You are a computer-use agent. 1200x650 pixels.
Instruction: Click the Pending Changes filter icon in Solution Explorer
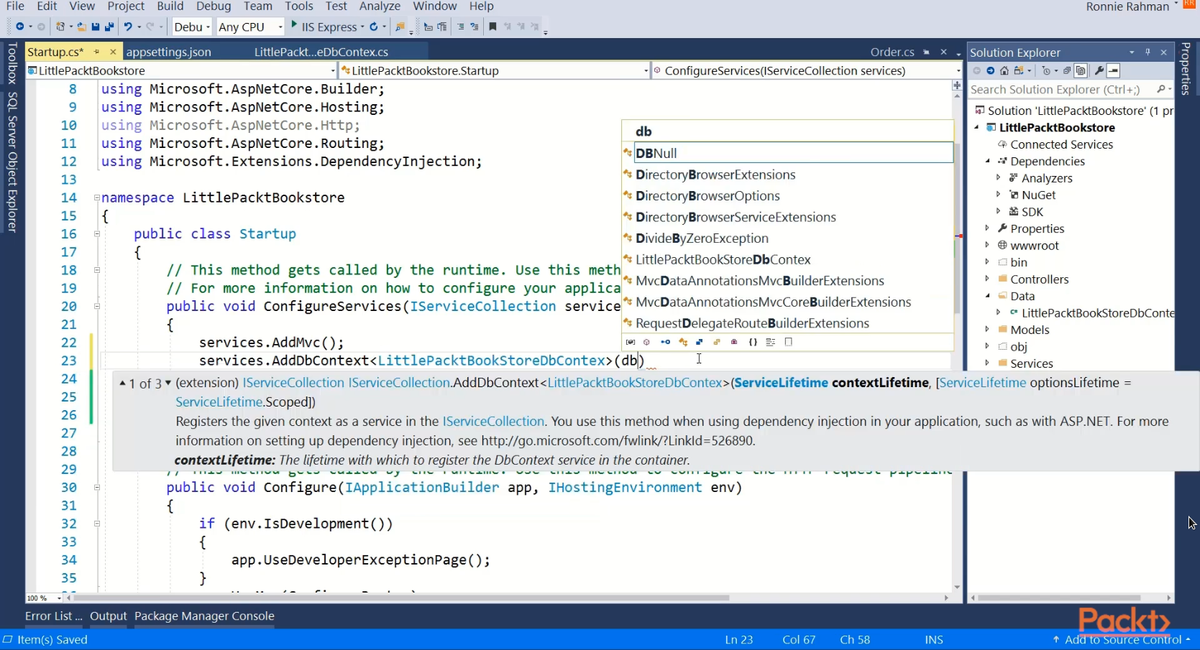(x=1046, y=70)
